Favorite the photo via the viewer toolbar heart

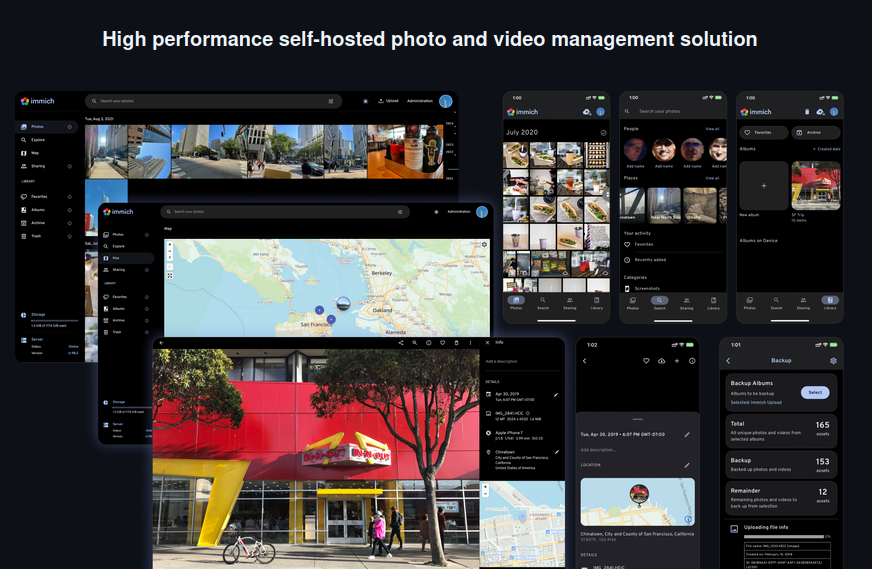(442, 343)
